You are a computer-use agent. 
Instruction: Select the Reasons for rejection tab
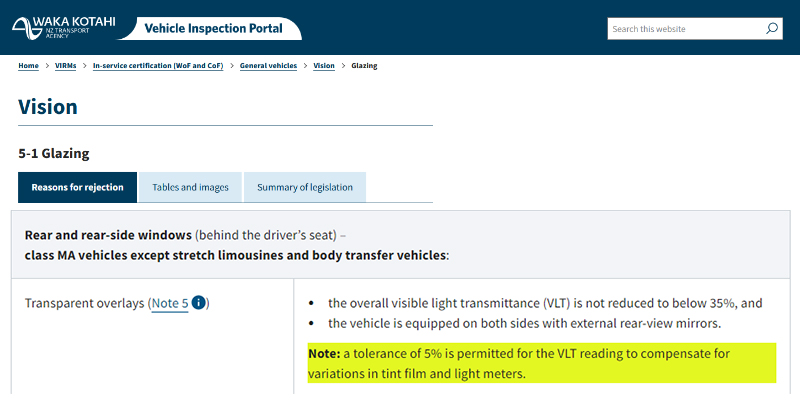78,187
